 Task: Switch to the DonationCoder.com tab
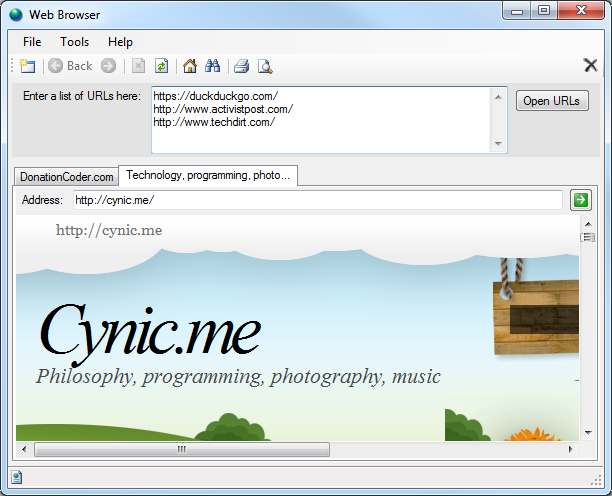click(x=66, y=177)
